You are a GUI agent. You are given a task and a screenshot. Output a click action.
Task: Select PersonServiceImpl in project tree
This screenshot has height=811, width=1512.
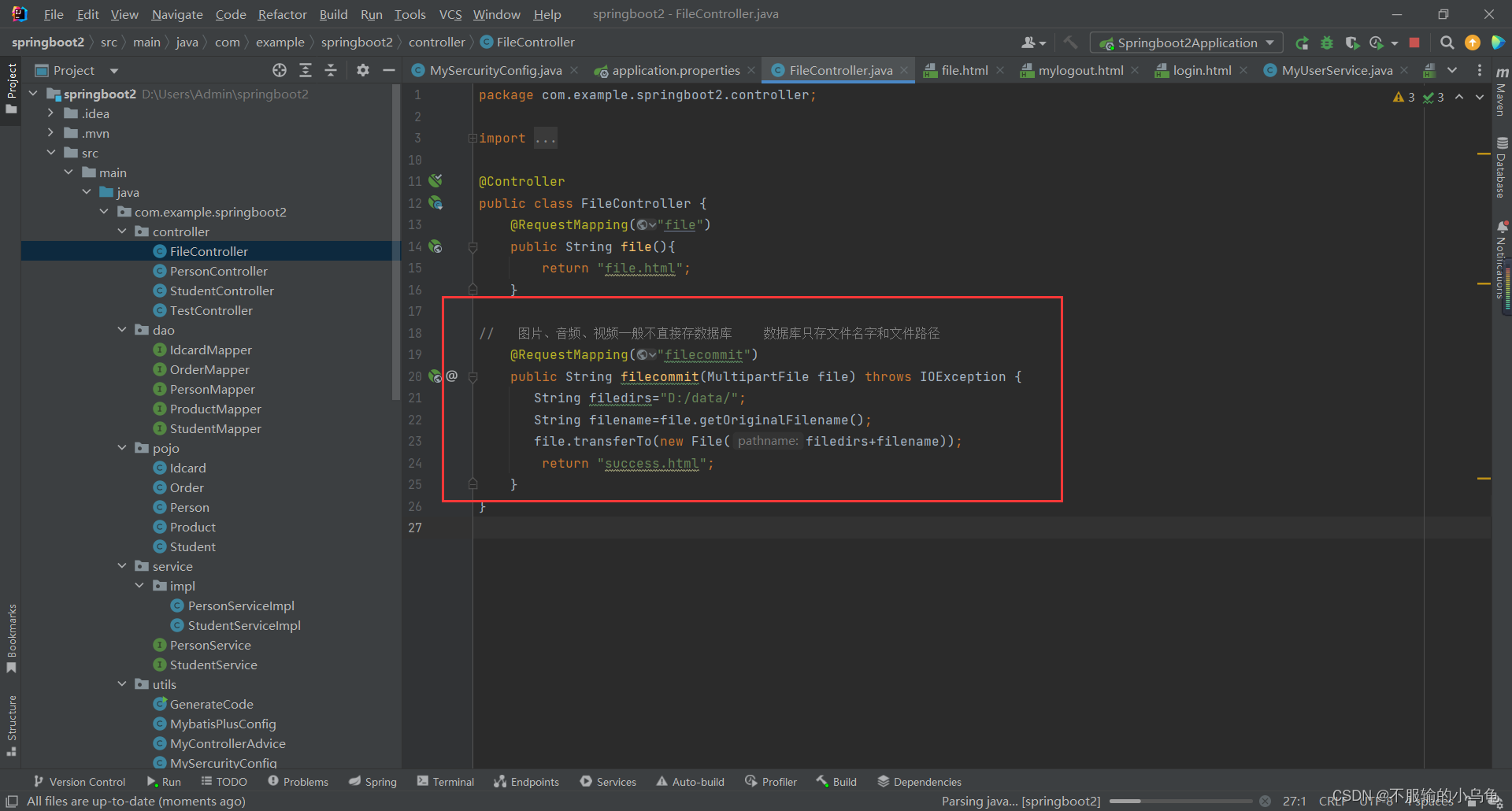click(x=241, y=605)
